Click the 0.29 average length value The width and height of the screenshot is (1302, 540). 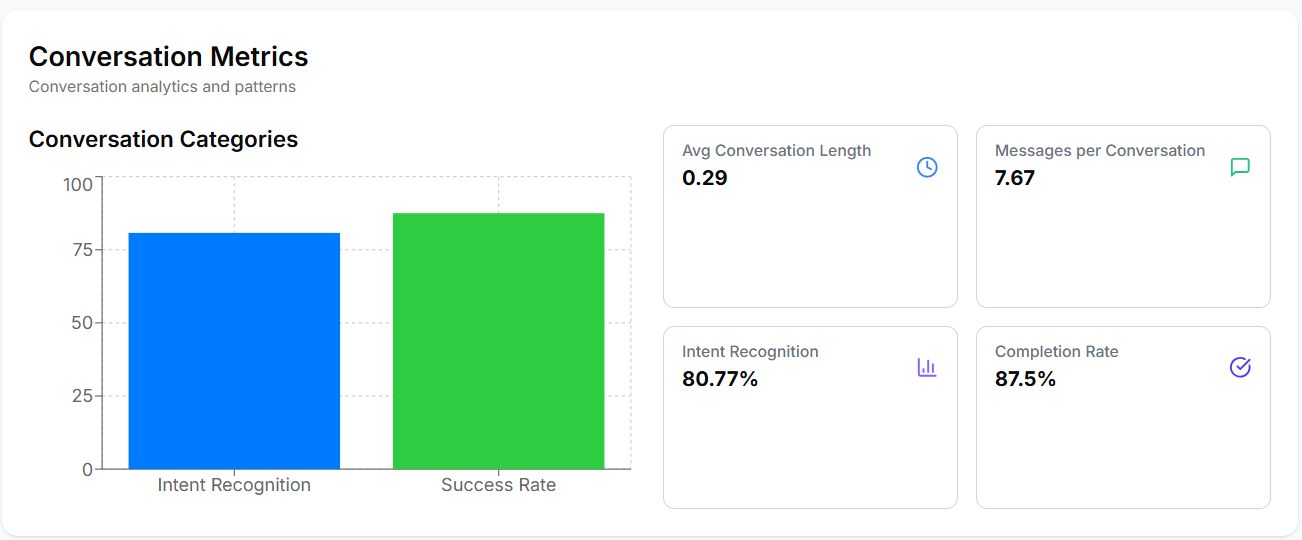tap(705, 178)
